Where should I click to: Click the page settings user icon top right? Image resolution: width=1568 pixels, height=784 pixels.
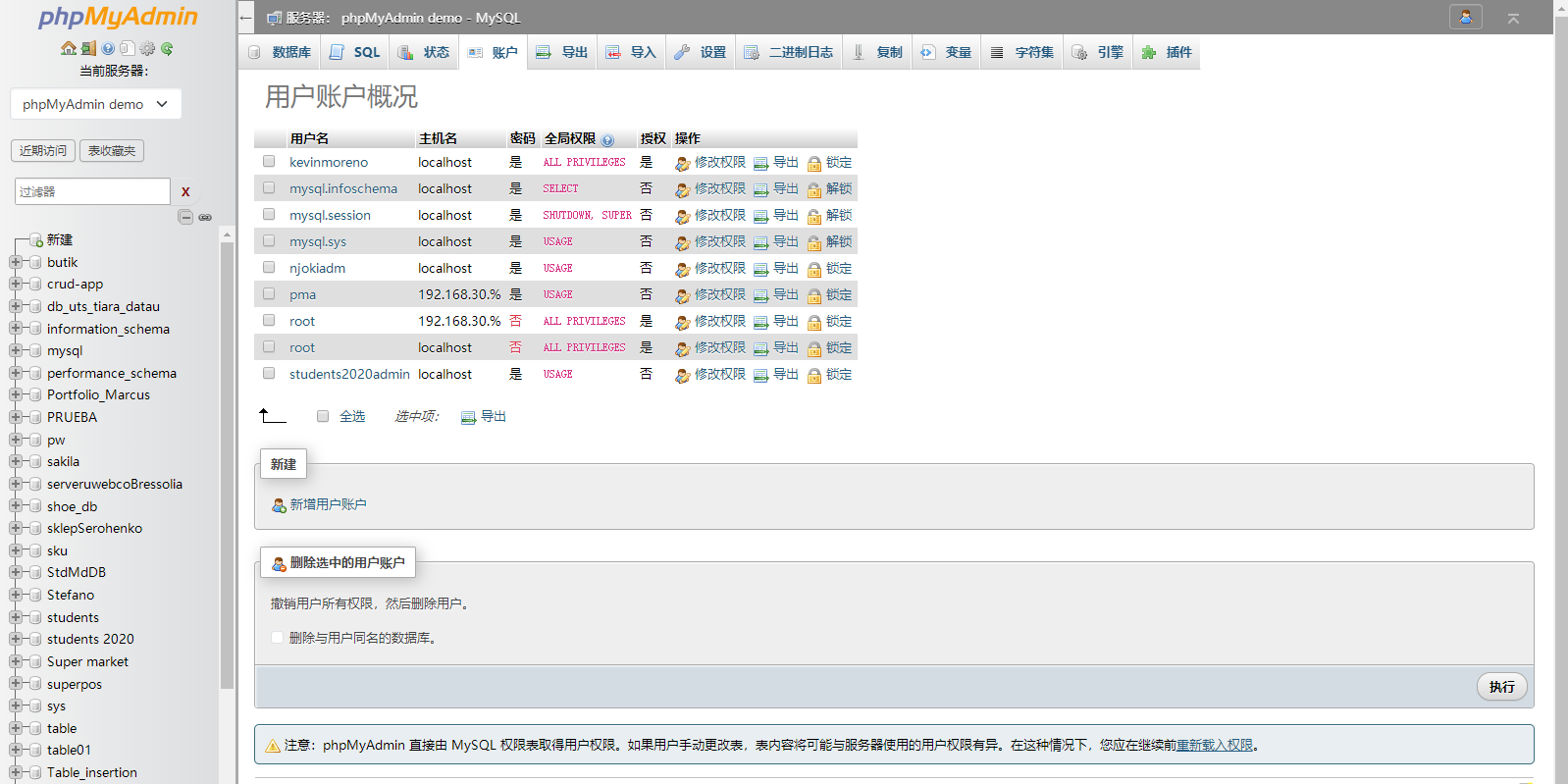click(x=1465, y=18)
